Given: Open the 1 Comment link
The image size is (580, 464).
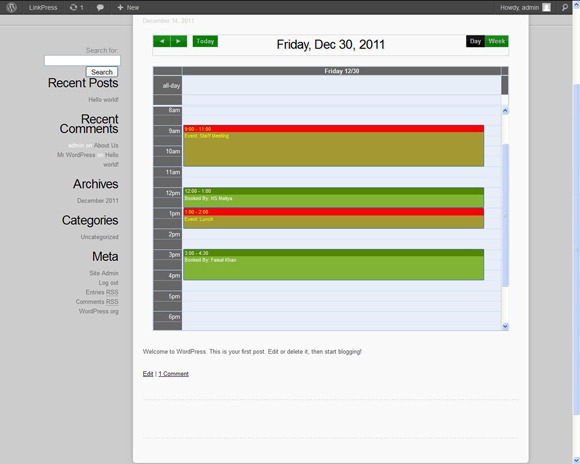Looking at the screenshot, I should coord(173,374).
